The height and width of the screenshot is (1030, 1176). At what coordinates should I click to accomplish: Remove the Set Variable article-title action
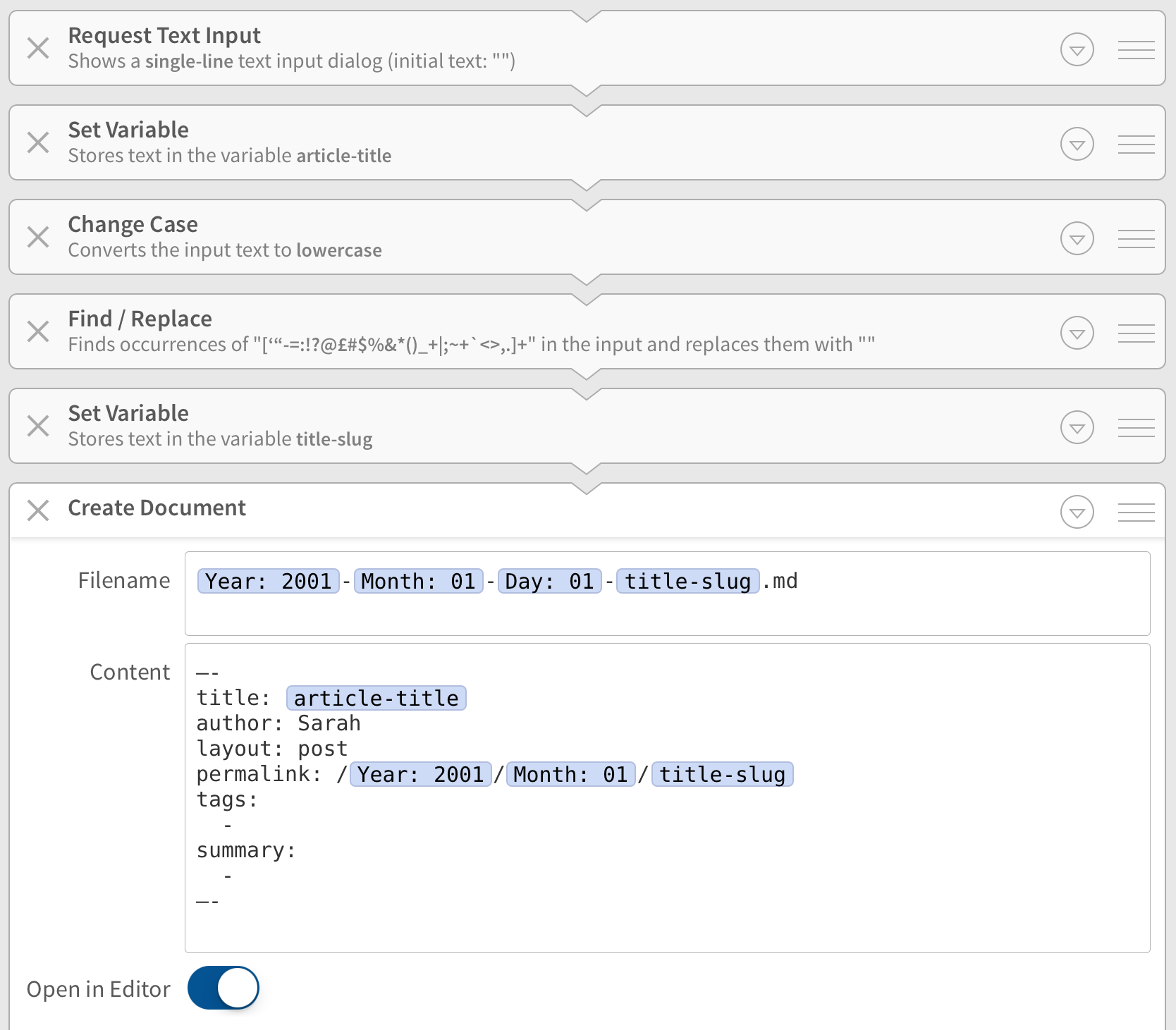pyautogui.click(x=39, y=143)
